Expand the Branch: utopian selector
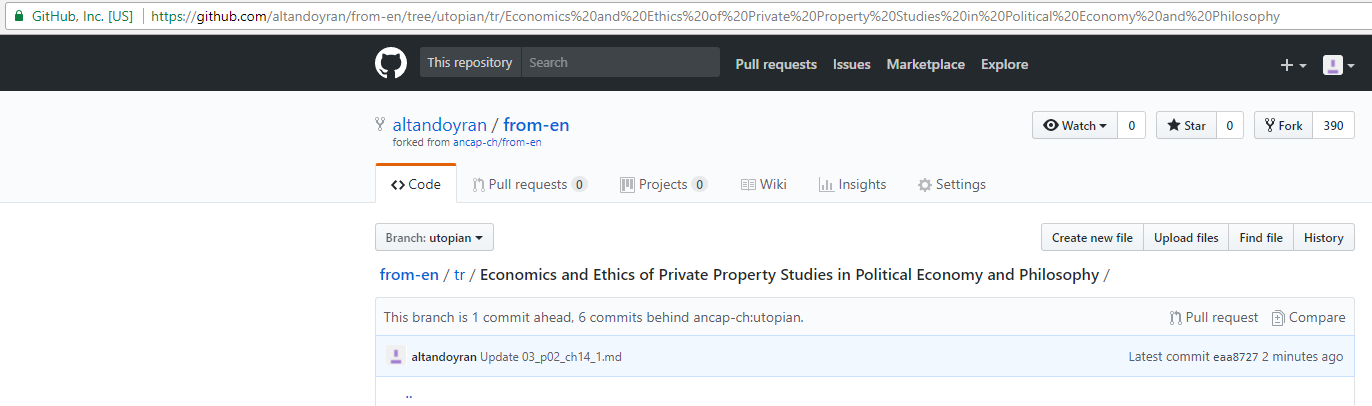Image resolution: width=1372 pixels, height=406 pixels. [x=434, y=238]
